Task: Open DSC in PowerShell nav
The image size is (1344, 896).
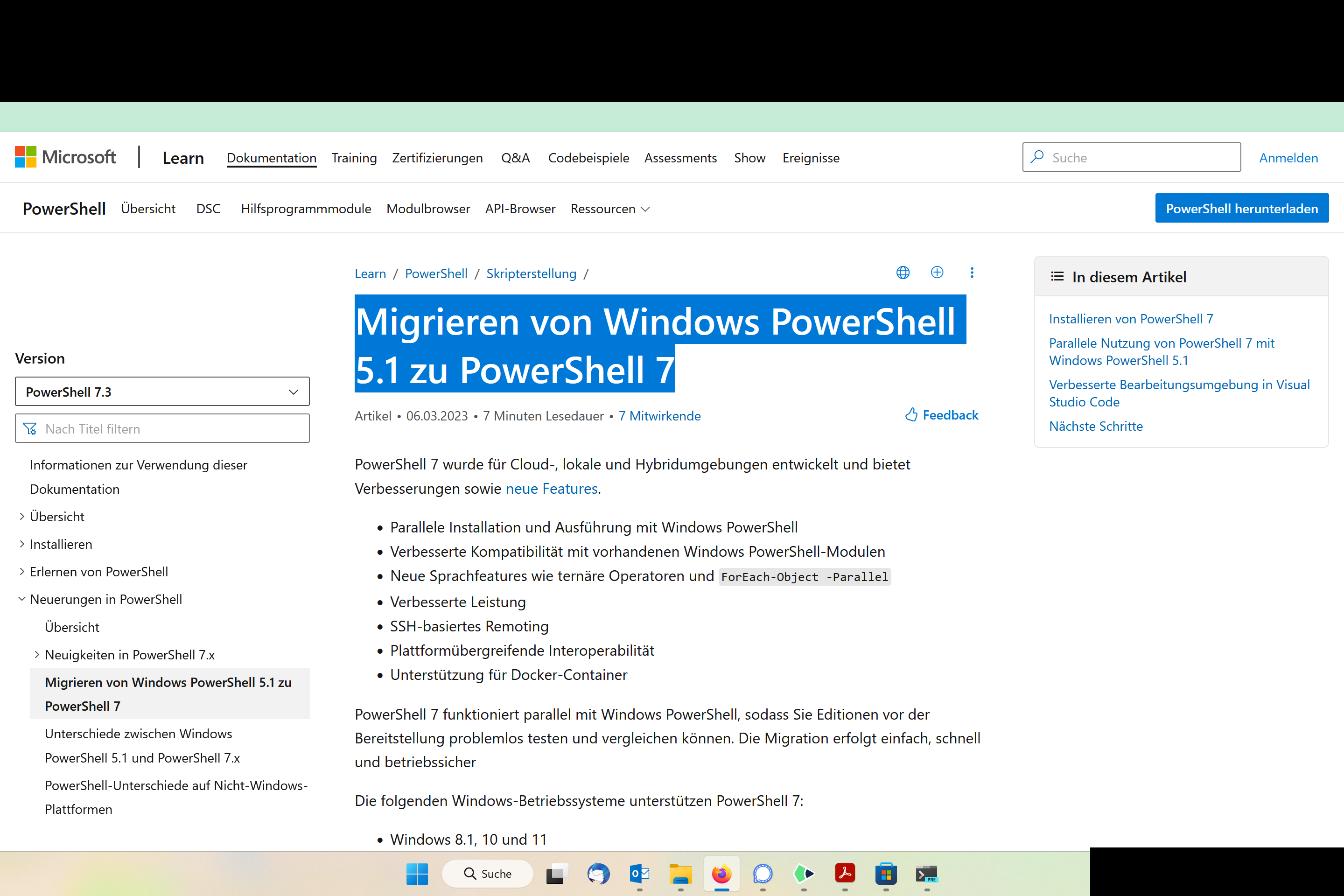Action: coord(208,209)
